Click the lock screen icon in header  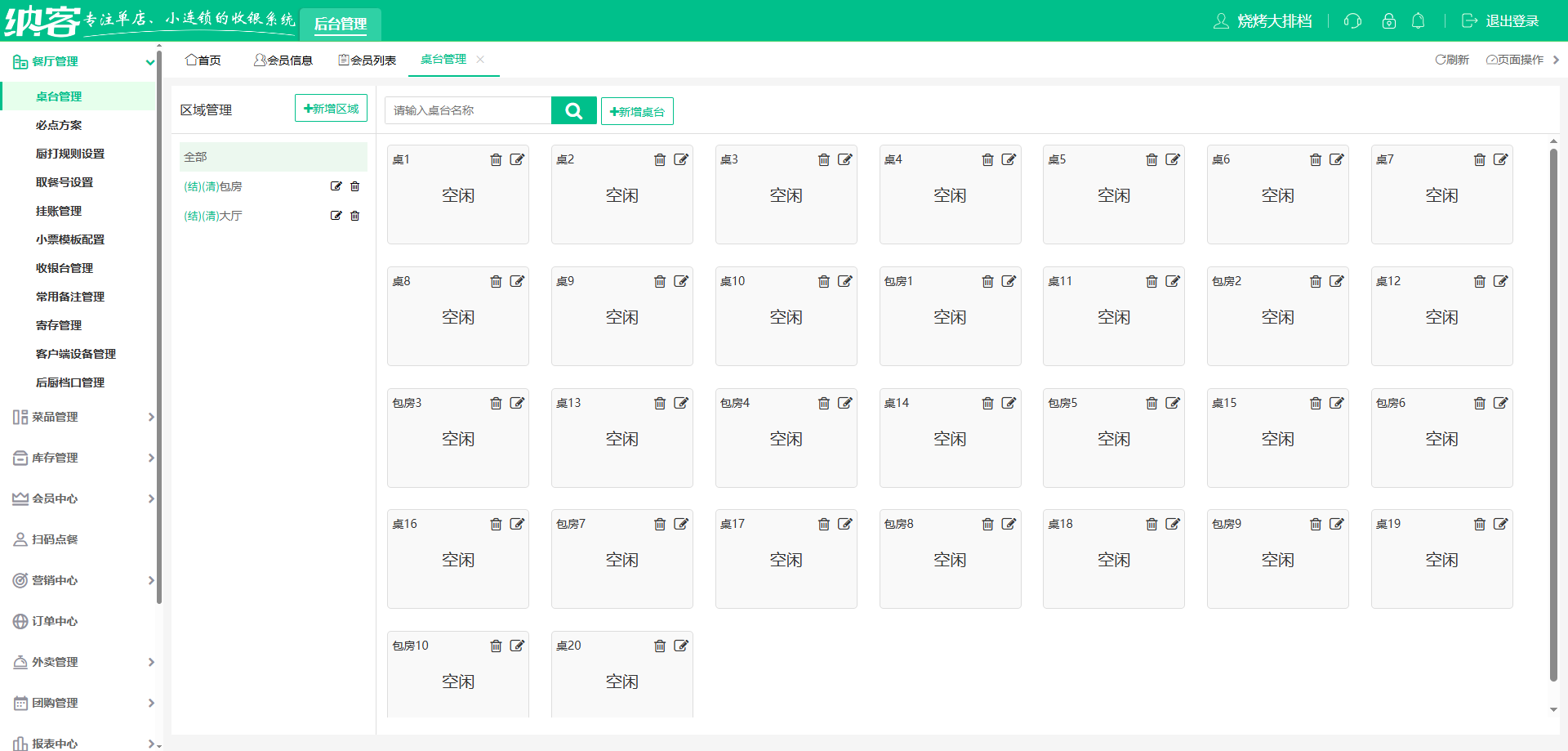[1388, 21]
